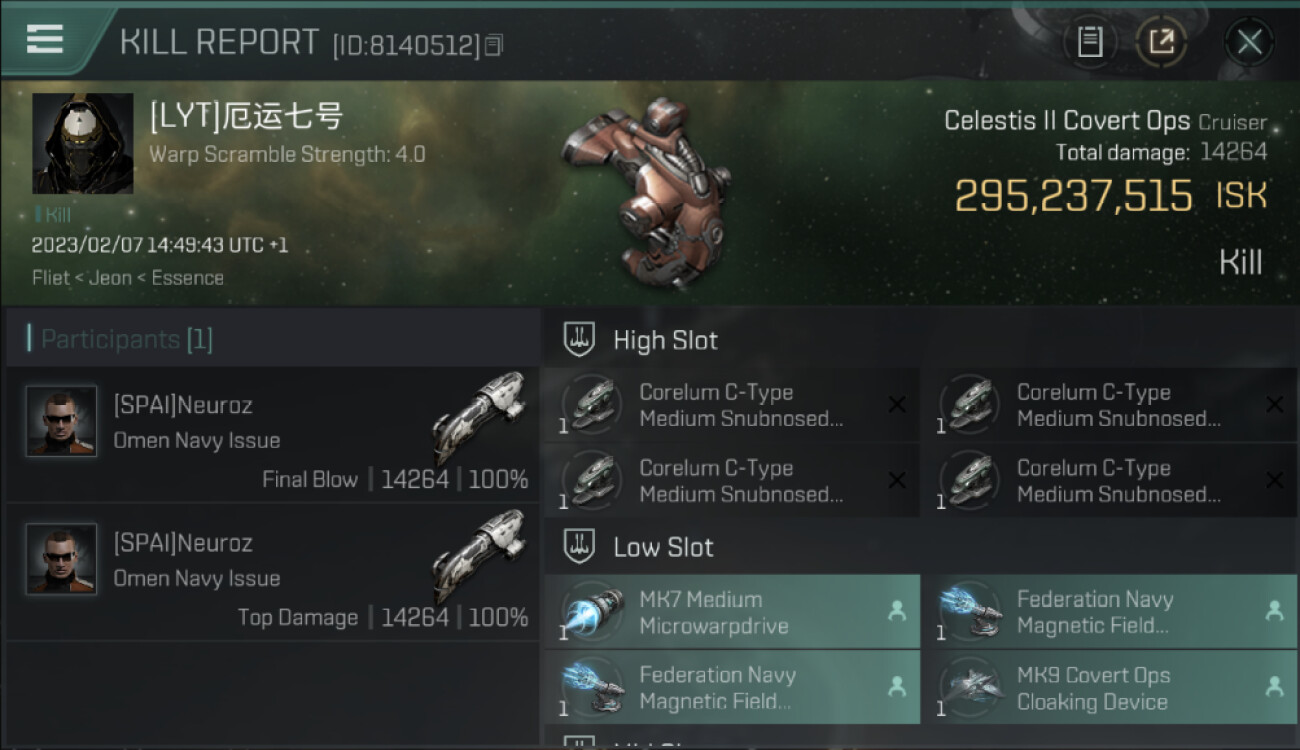Click the High Slot shield icon
This screenshot has height=750, width=1300.
(x=580, y=340)
